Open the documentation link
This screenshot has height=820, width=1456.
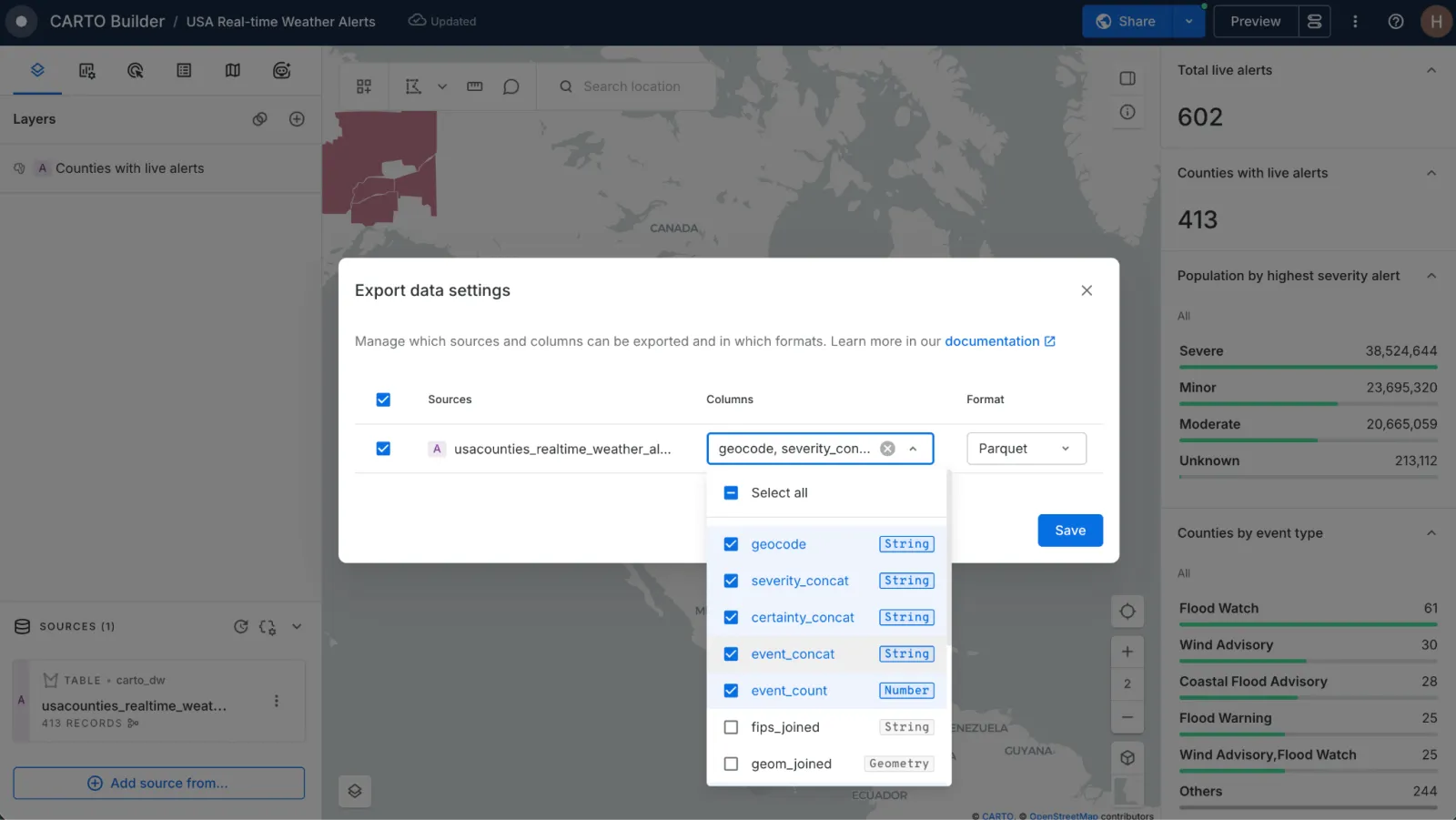pos(999,341)
